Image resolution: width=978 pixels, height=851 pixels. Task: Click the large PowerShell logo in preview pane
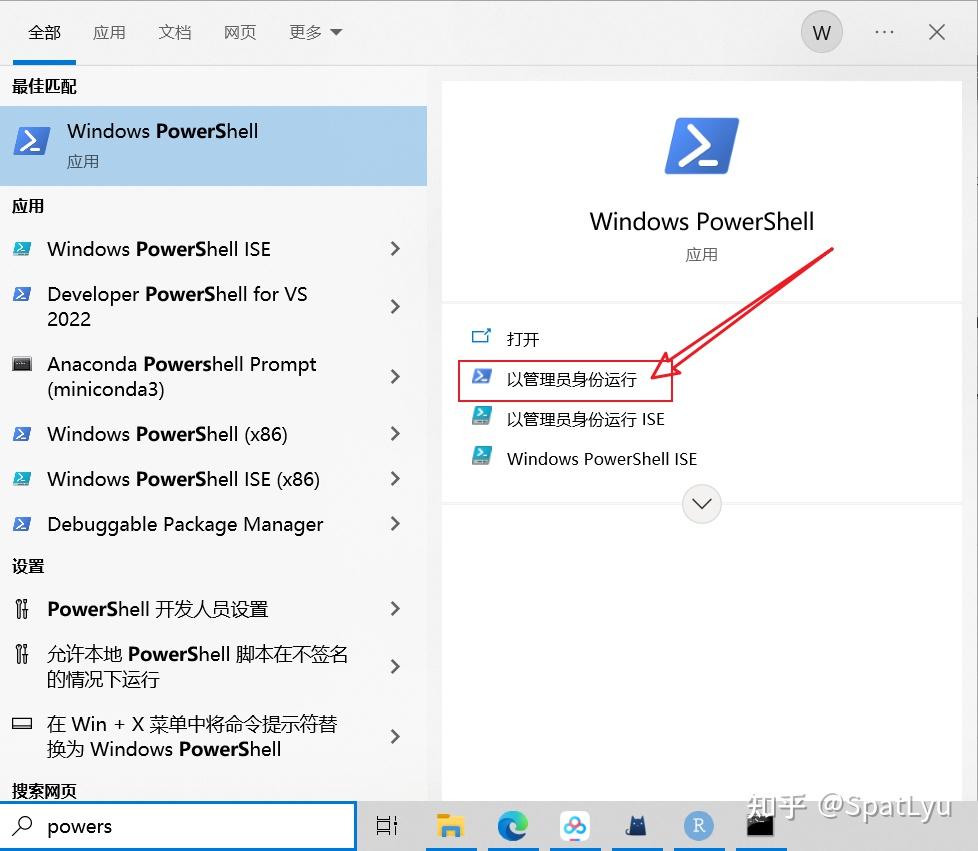coord(702,145)
